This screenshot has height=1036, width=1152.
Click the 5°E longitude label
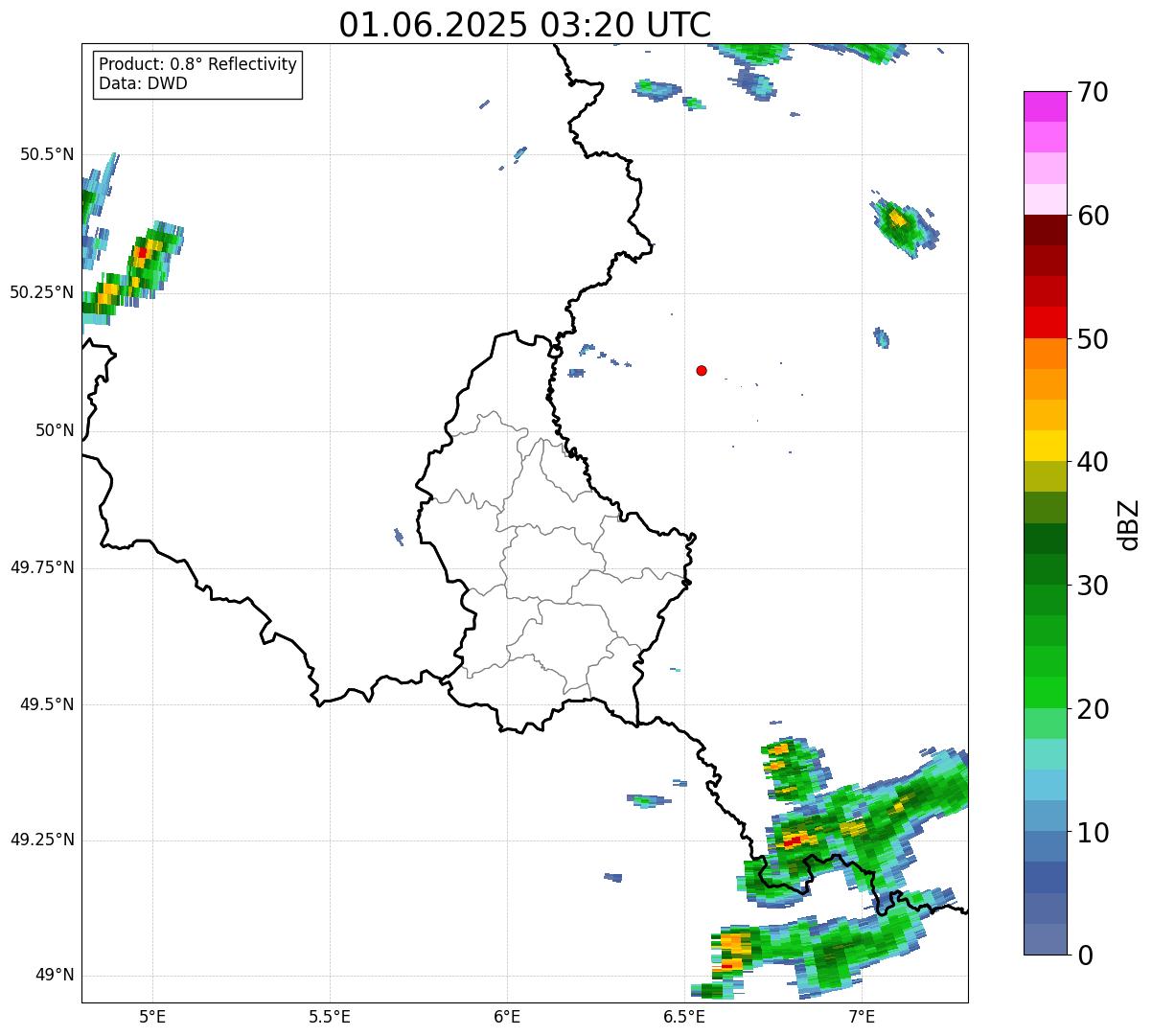coord(152,1016)
